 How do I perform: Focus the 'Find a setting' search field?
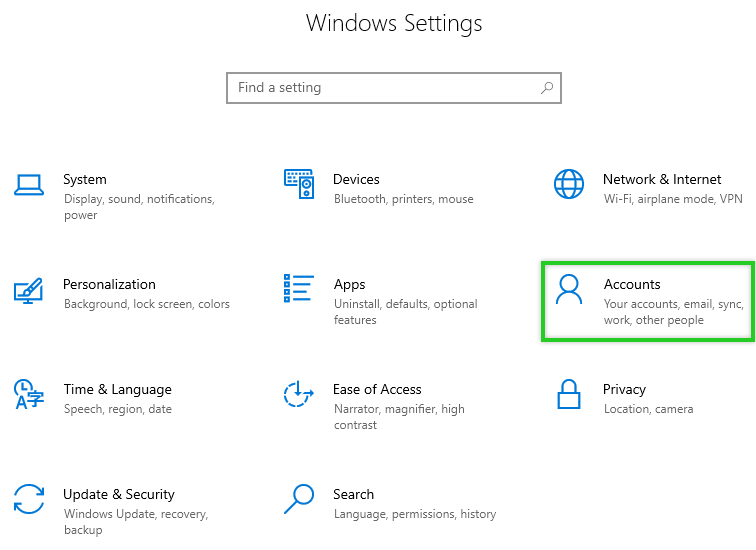click(385, 88)
